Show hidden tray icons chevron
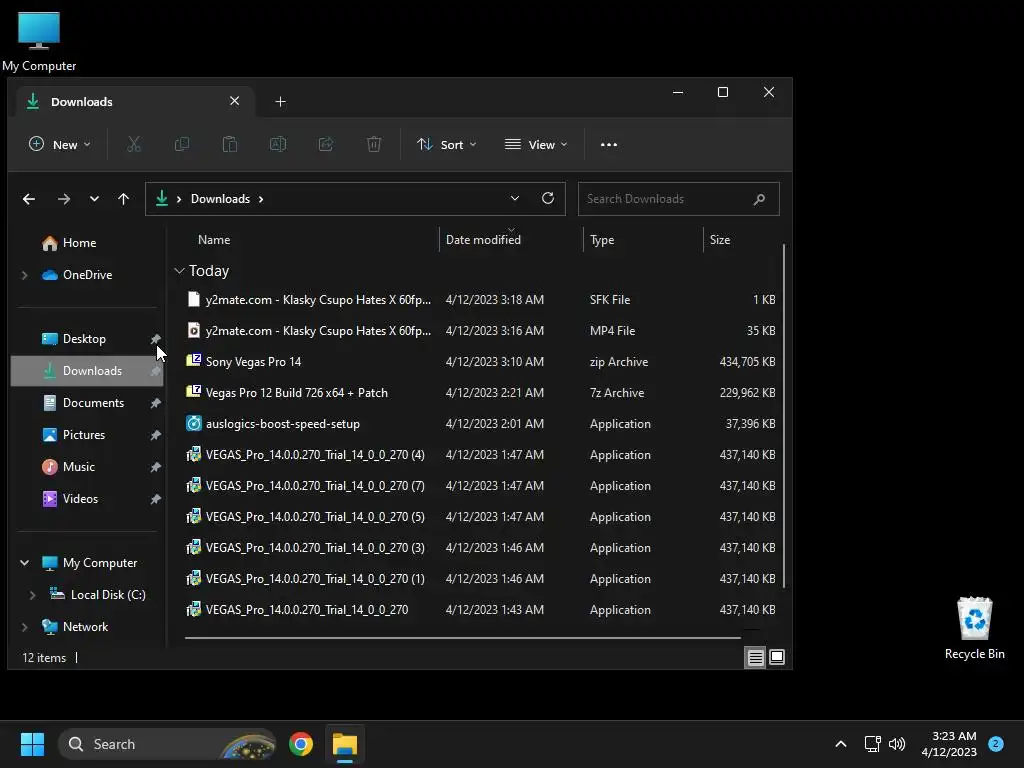Image resolution: width=1024 pixels, height=768 pixels. 840,744
